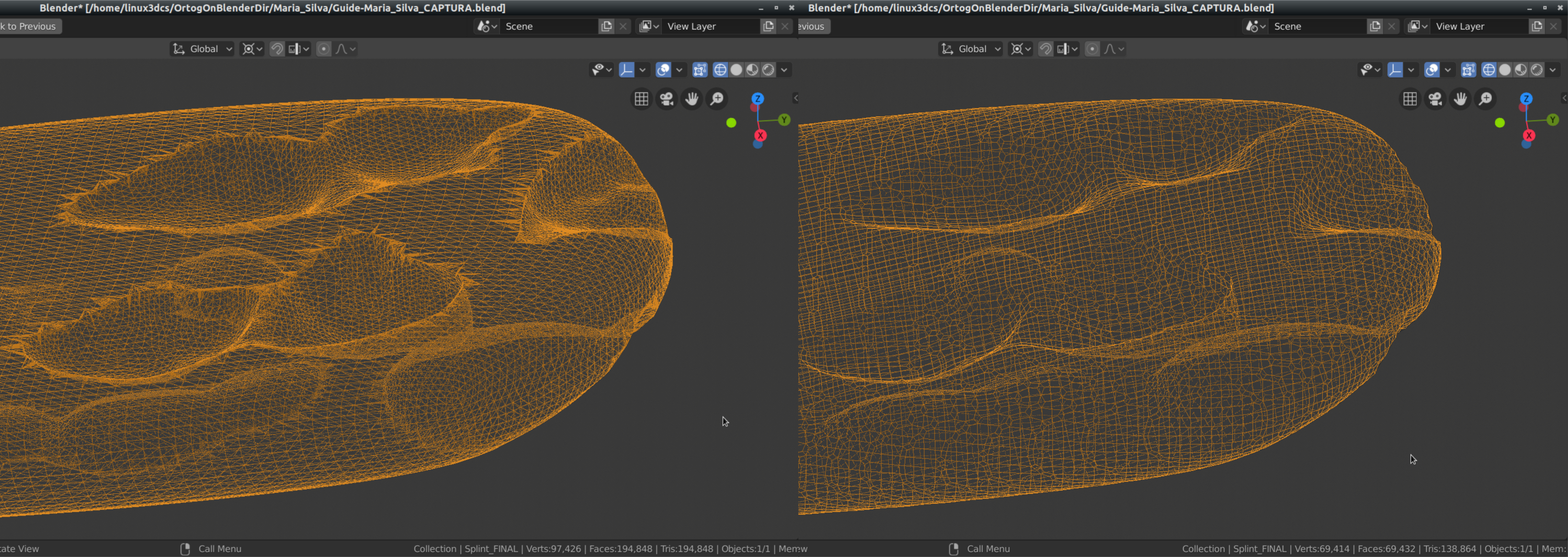The width and height of the screenshot is (1568, 557).
Task: Click red X axis on left window gizmo
Action: click(760, 135)
